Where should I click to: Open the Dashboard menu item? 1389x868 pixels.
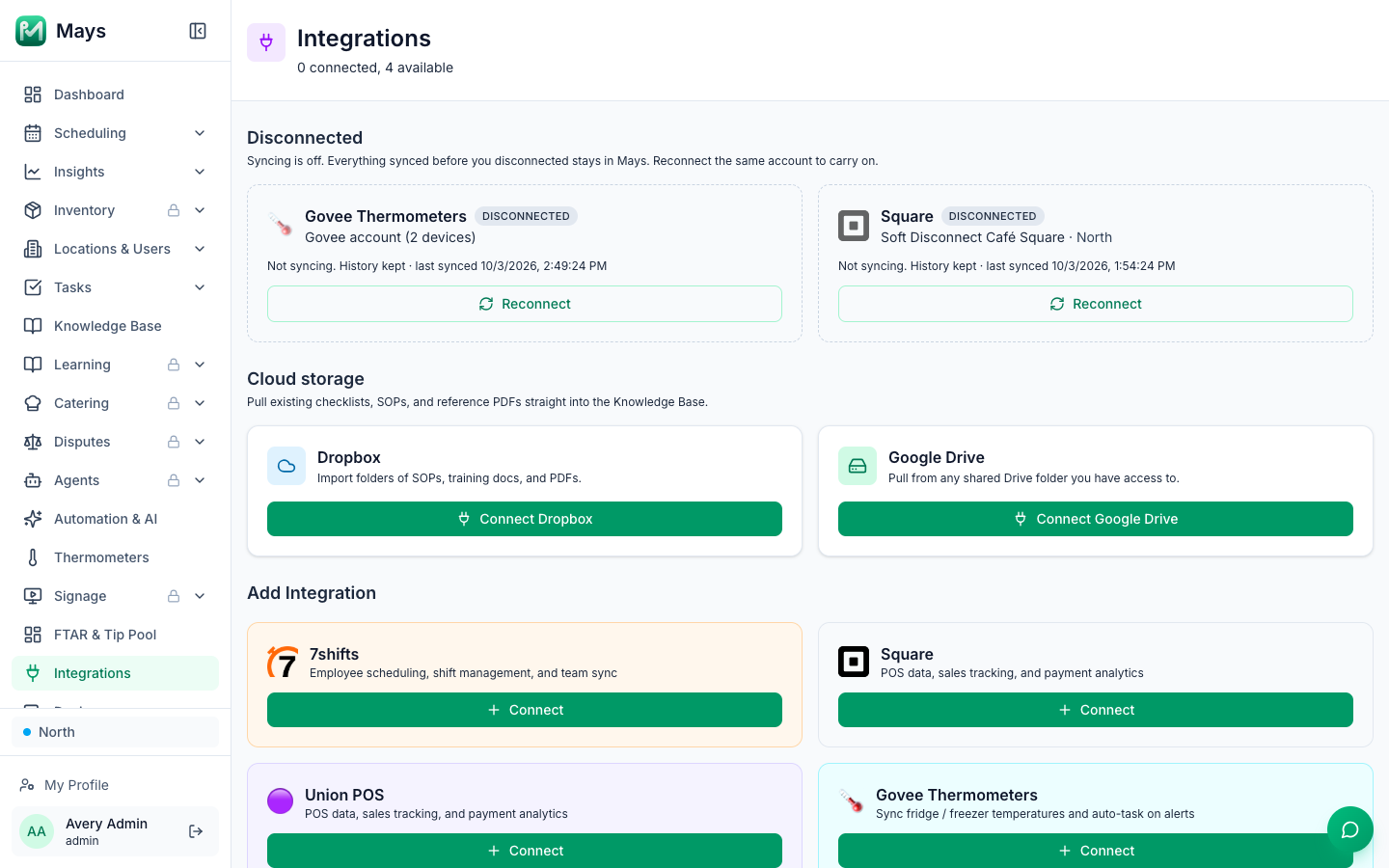coord(115,95)
